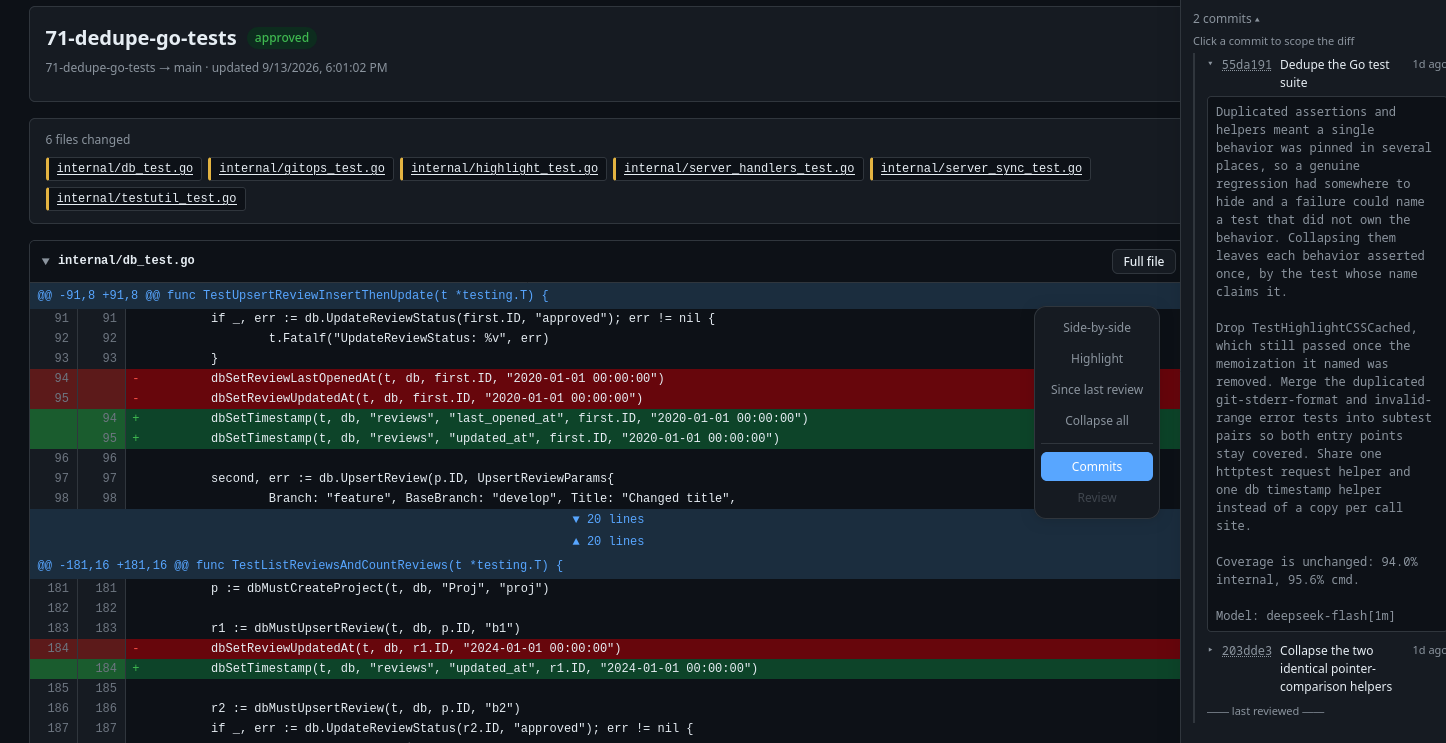Jump to internal/testutil_test.go file chip
This screenshot has height=743, width=1446.
[146, 199]
